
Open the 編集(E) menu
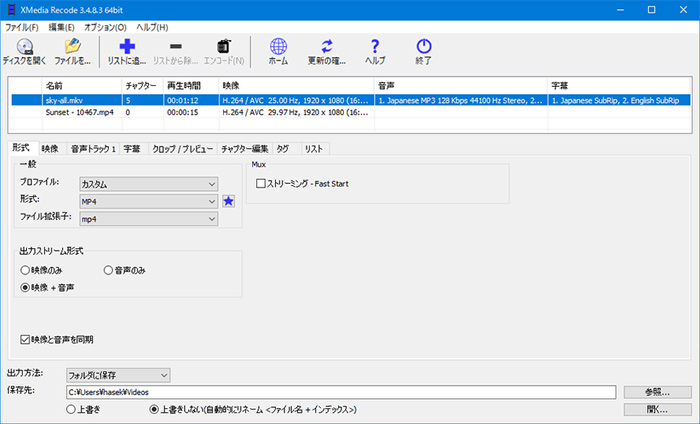pos(61,27)
